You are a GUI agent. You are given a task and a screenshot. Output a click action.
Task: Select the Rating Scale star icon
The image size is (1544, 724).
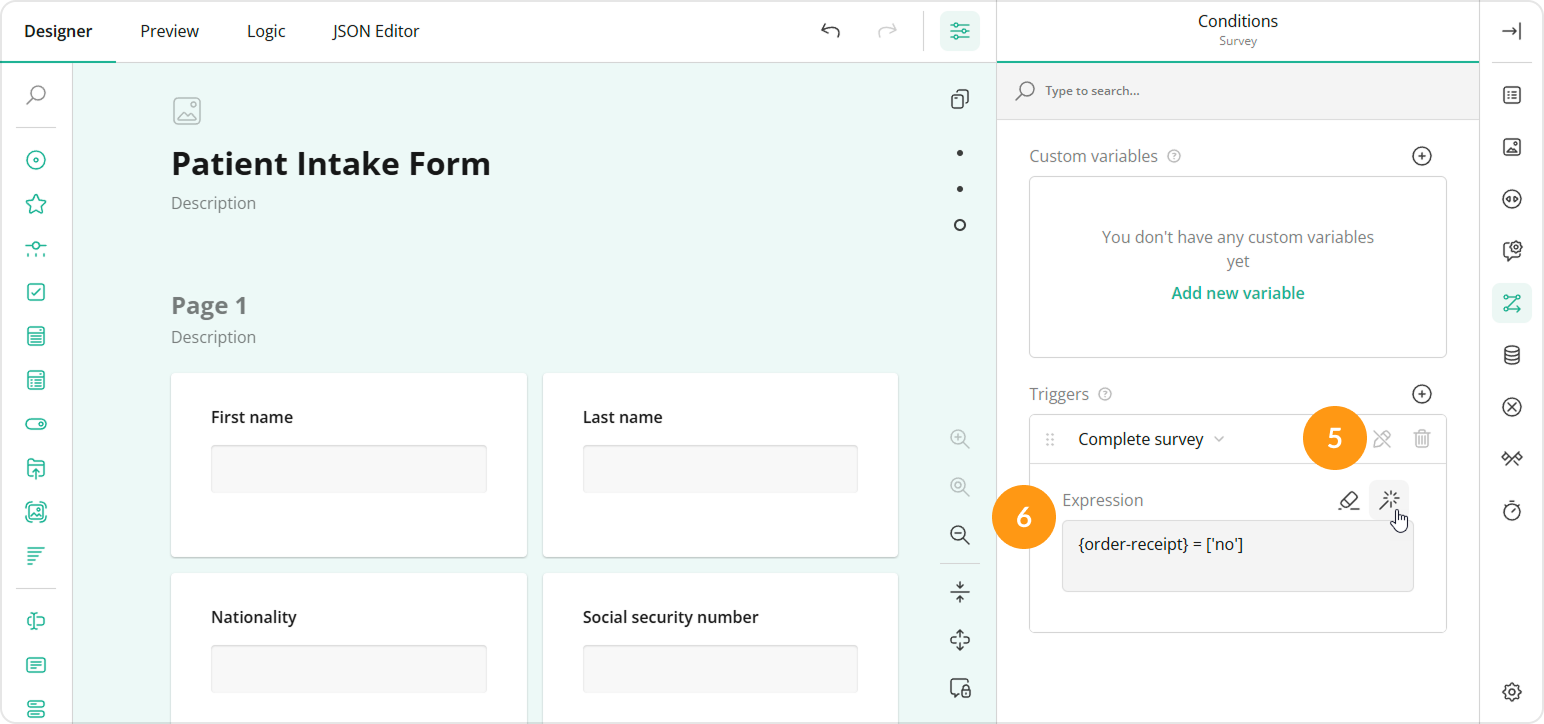point(35,203)
